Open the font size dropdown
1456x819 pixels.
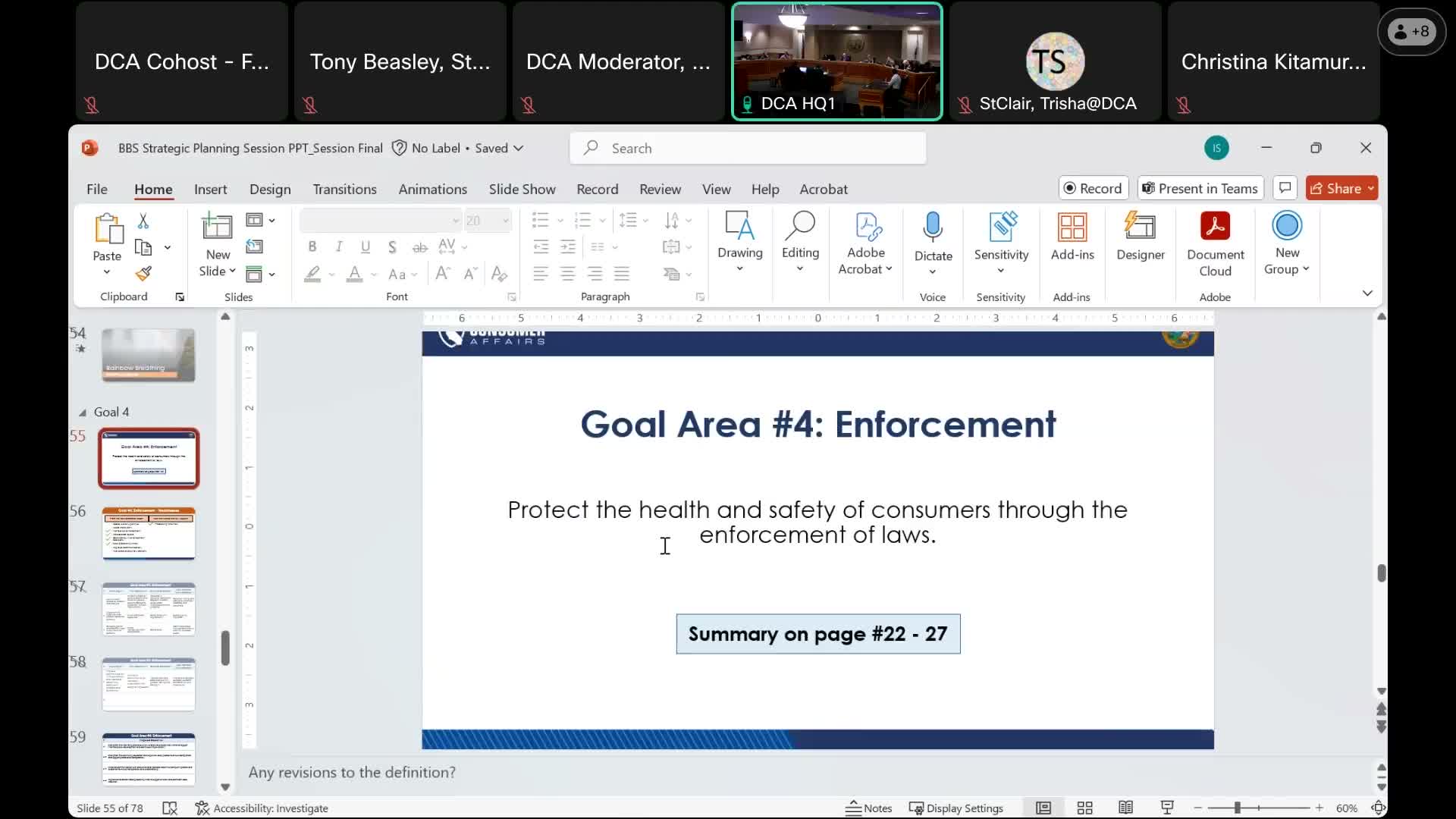tap(506, 221)
